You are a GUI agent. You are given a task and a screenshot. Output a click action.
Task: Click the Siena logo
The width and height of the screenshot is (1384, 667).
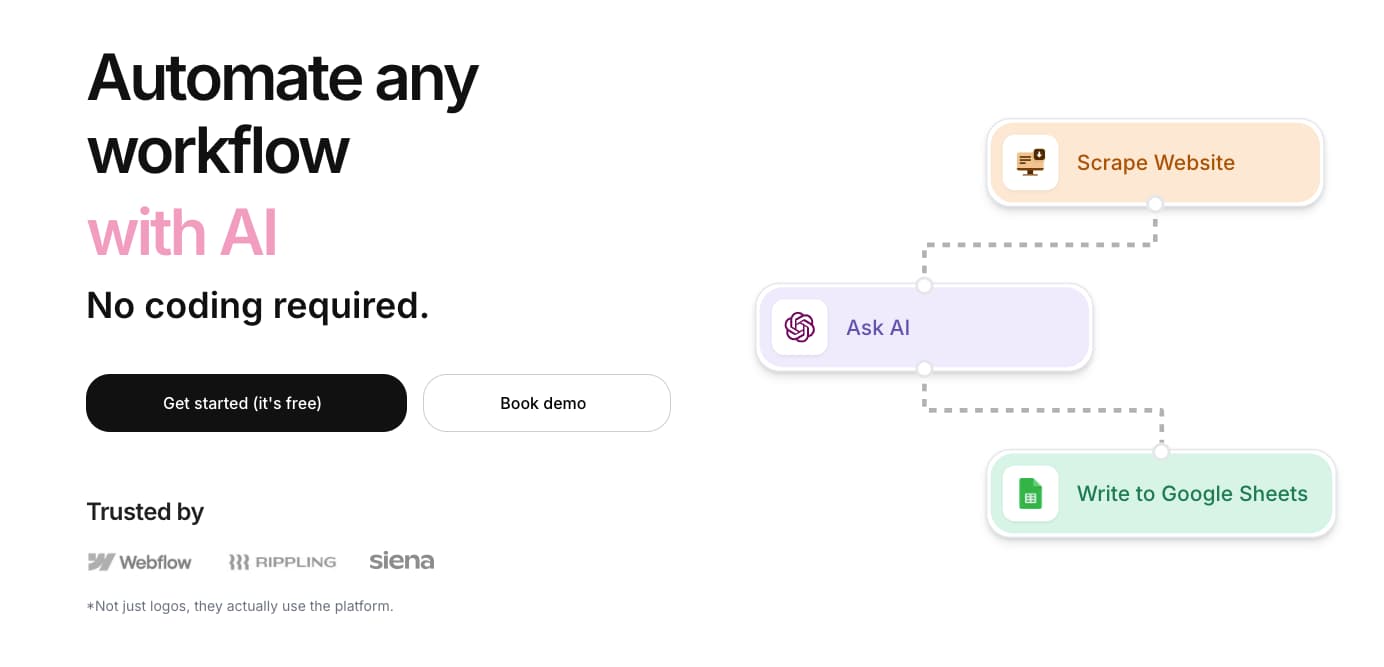(x=401, y=560)
